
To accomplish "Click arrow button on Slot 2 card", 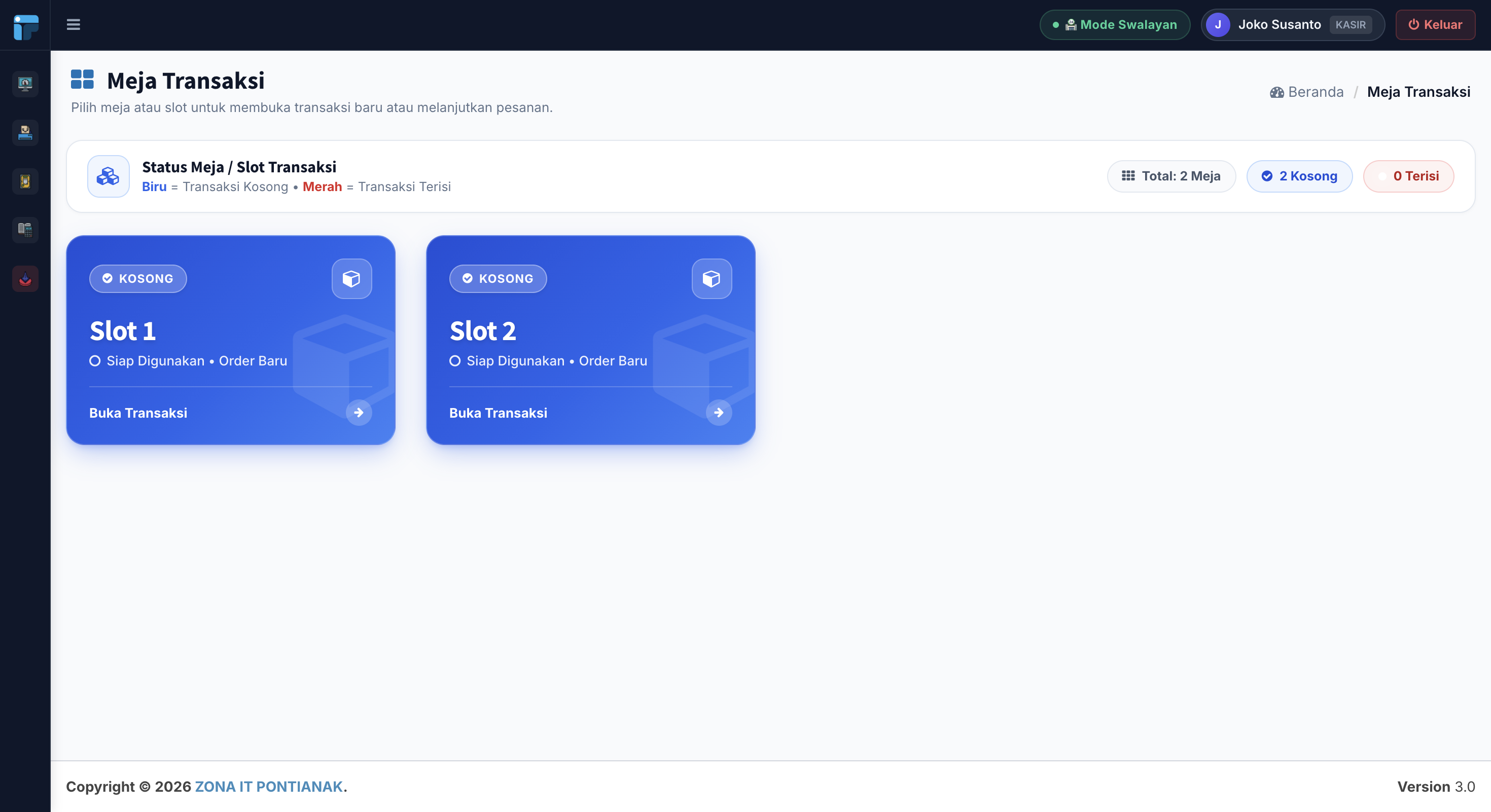I will [718, 413].
